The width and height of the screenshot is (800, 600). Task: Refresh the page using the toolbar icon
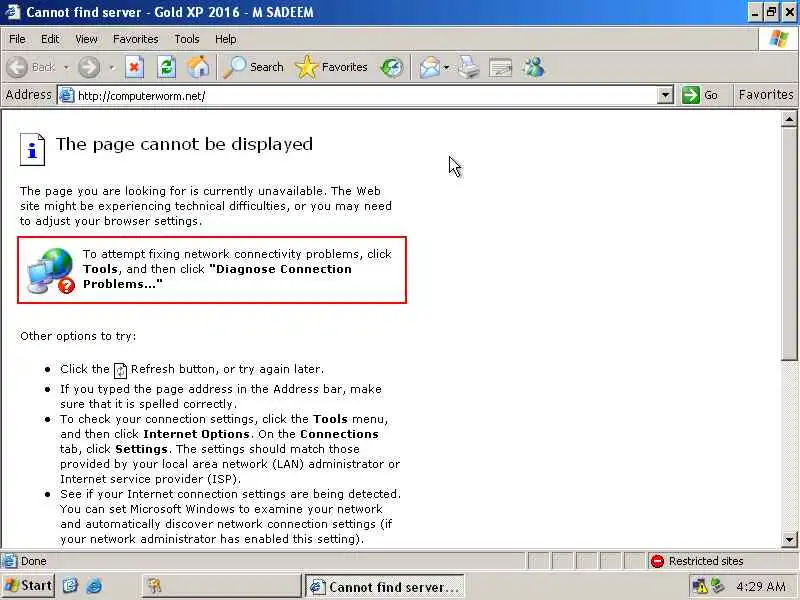click(166, 67)
